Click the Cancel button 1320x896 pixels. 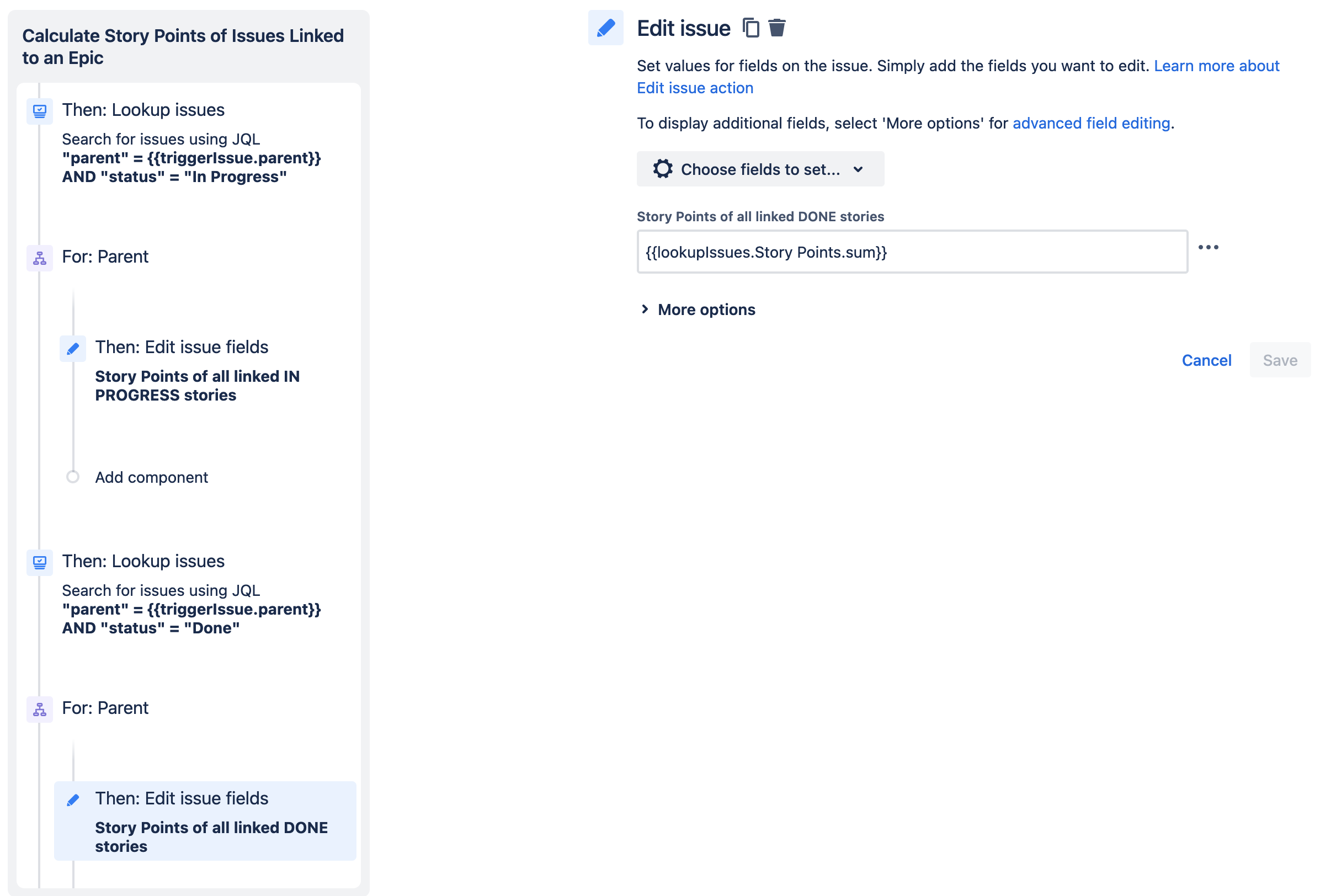[x=1206, y=360]
